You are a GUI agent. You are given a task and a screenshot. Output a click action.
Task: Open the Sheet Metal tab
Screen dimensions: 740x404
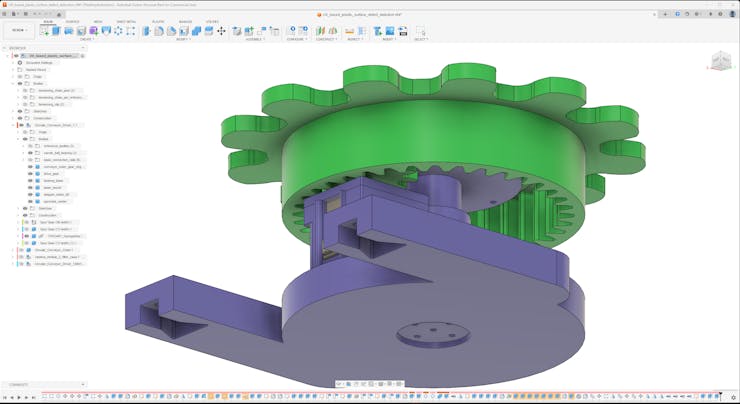pos(127,21)
